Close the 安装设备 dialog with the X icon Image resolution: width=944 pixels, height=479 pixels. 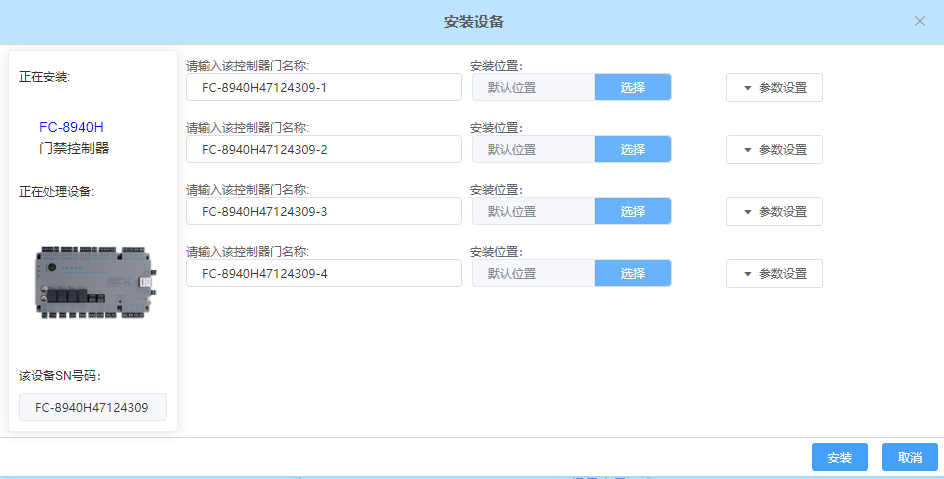(x=920, y=21)
